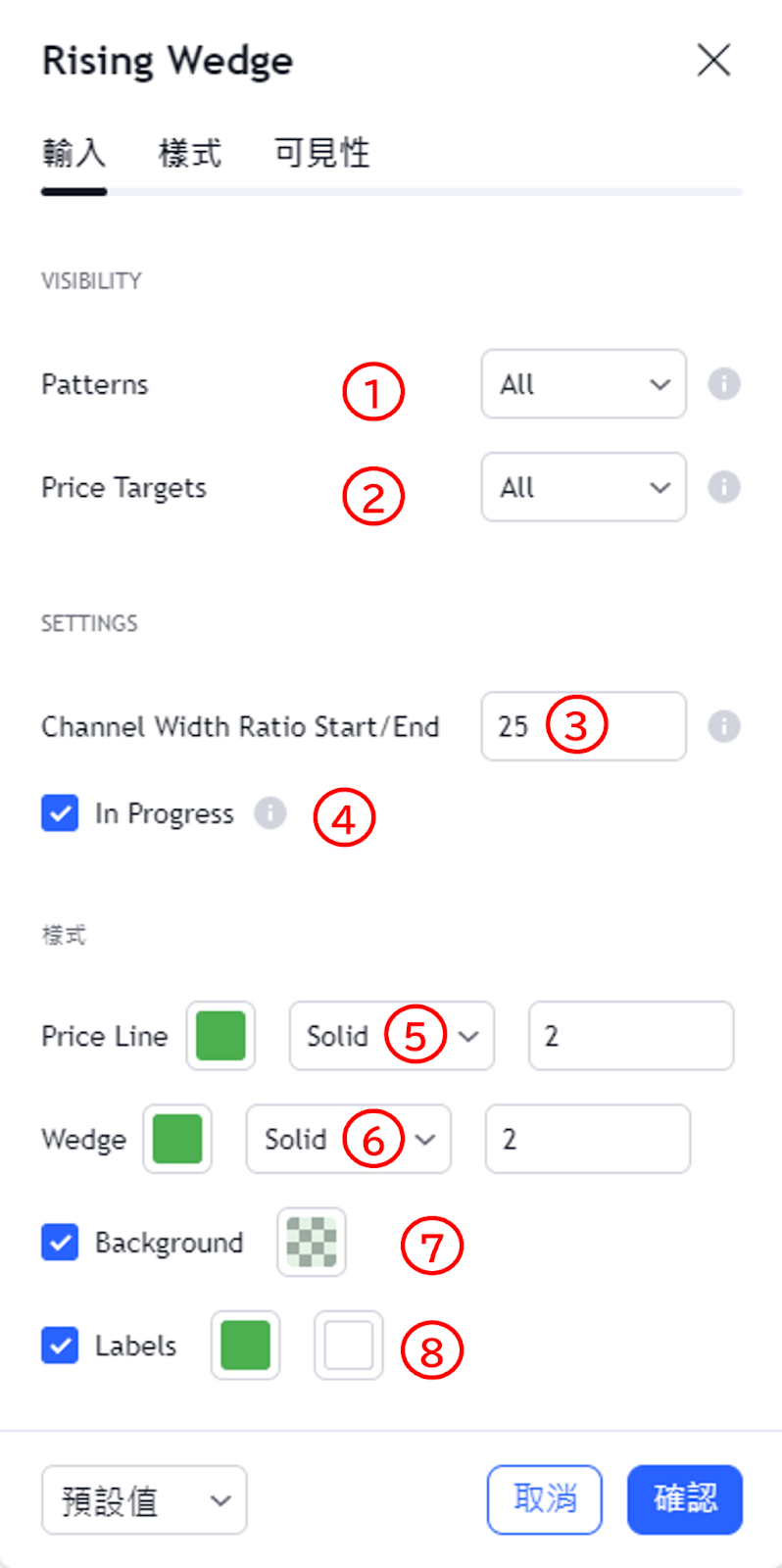Expand Wedge line style Solid dropdown
The image size is (782, 1568).
coord(349,1139)
